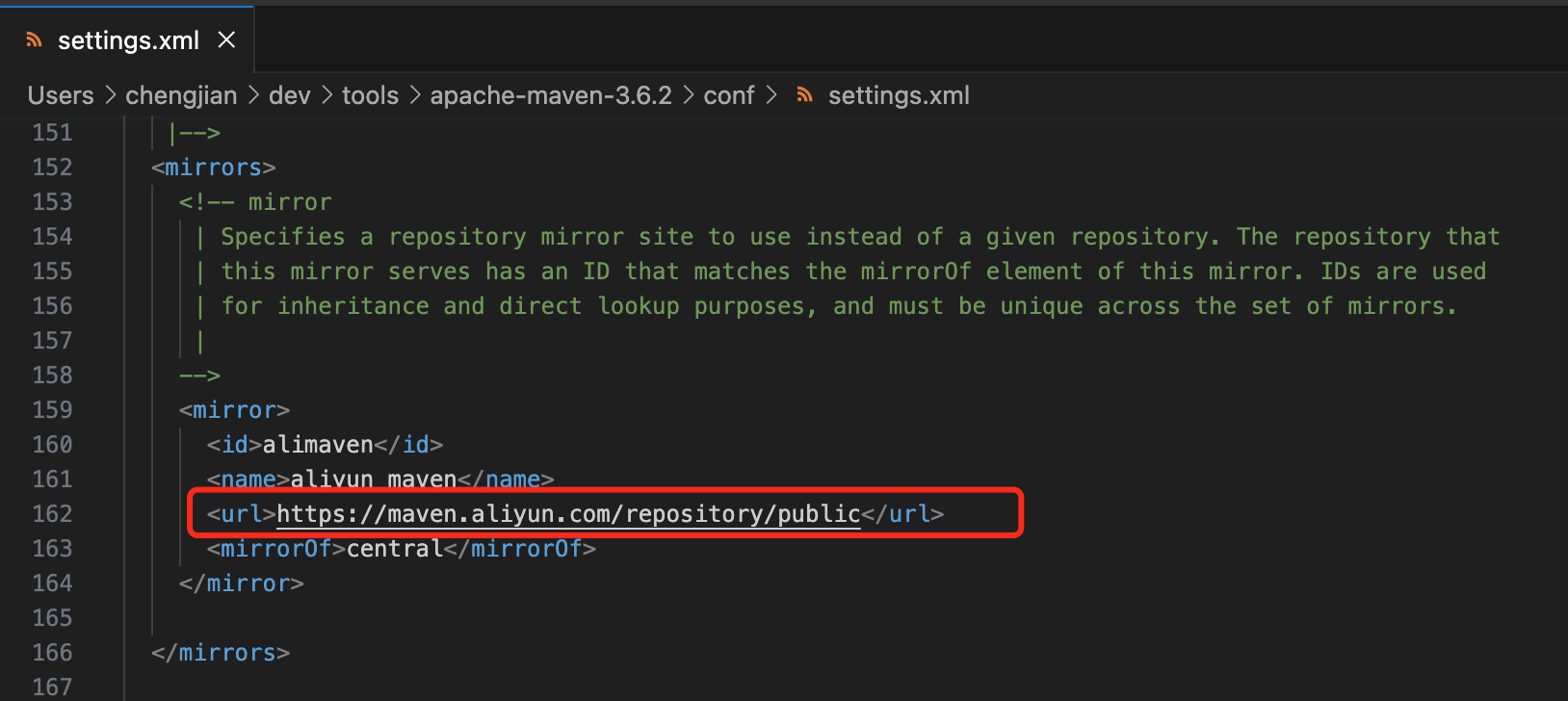
Task: Click the XML file icon in the tab
Action: (35, 40)
